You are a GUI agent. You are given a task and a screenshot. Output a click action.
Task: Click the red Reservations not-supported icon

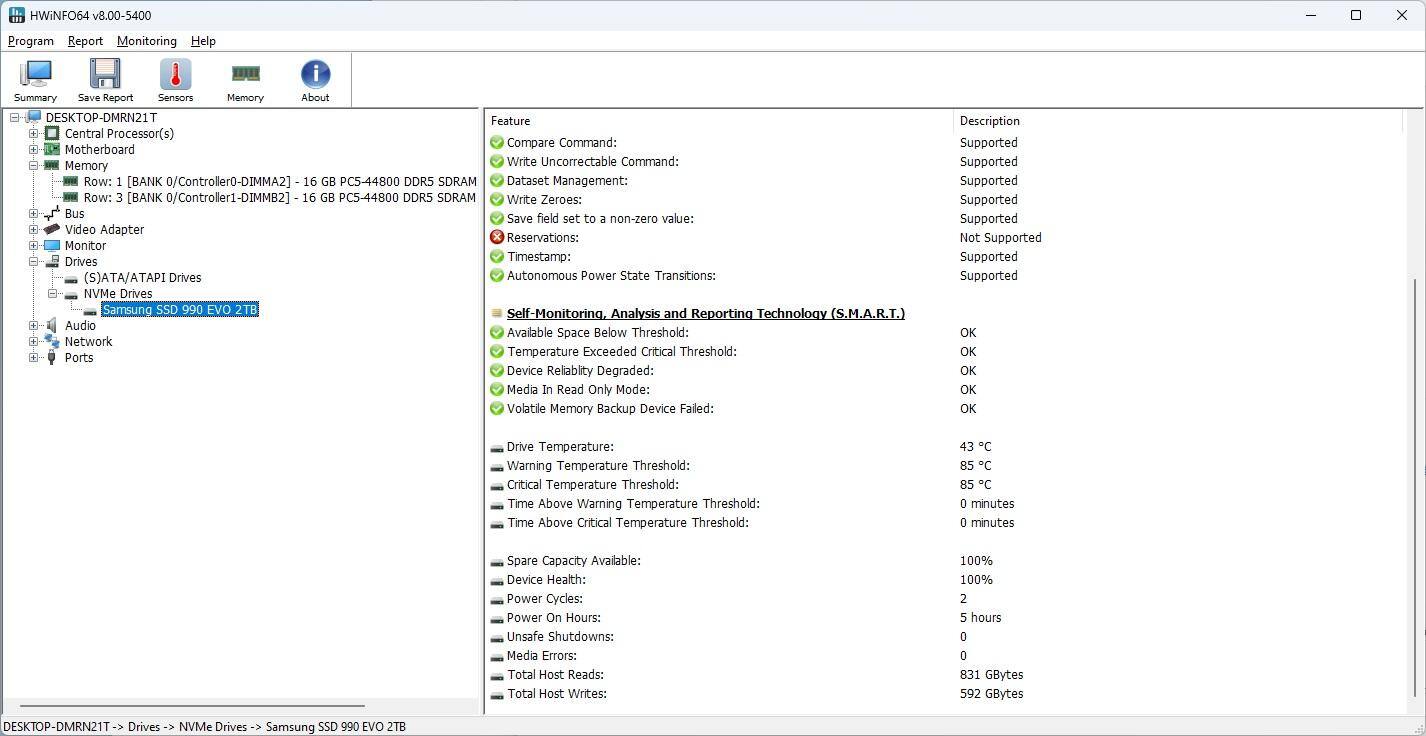(x=497, y=238)
